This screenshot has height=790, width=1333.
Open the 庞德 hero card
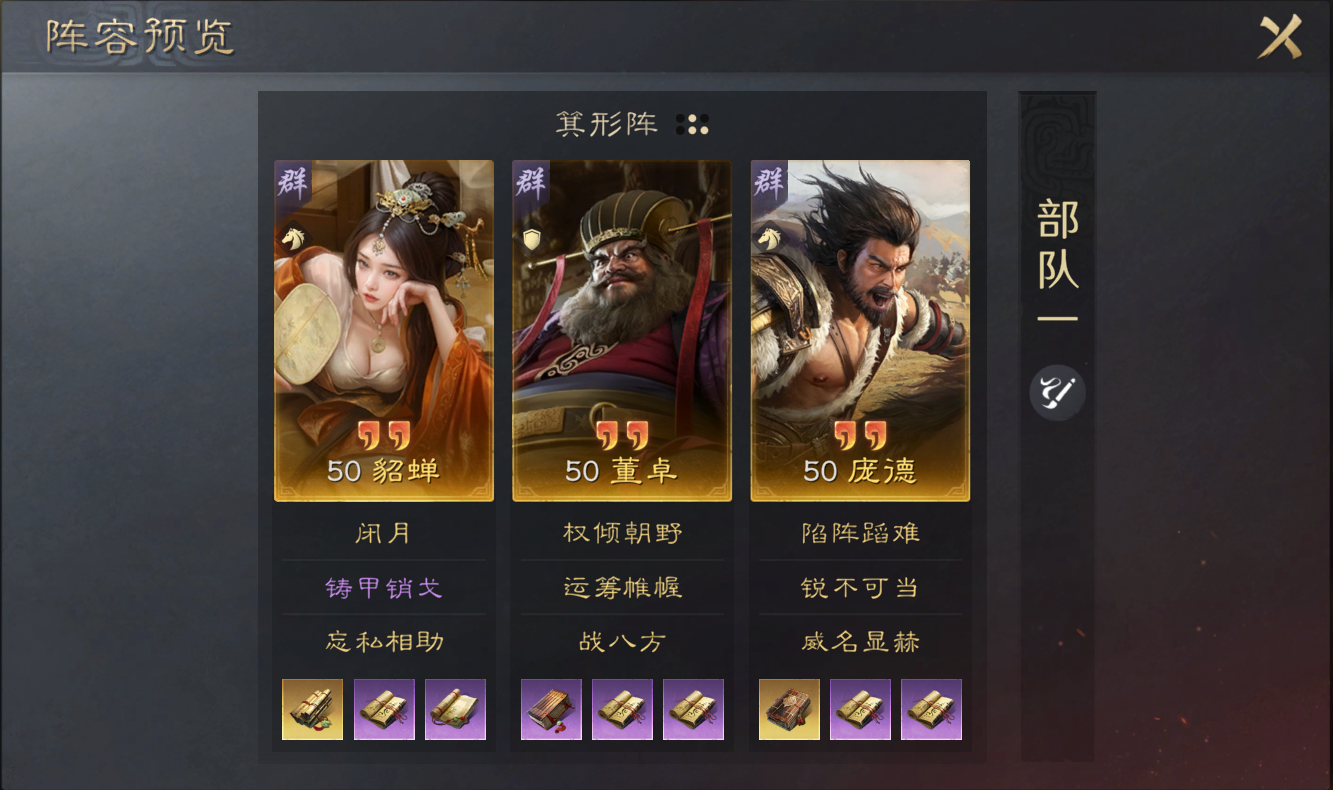860,330
